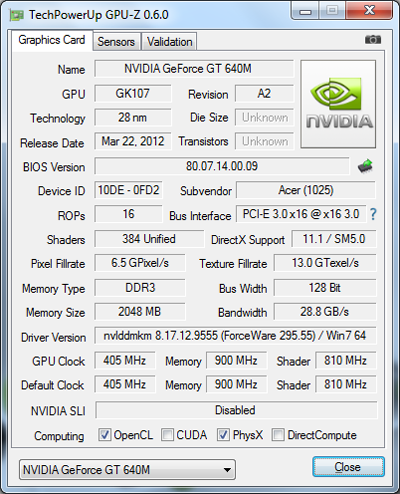Click the BIOS Version field
Screen dimensions: 400x494
(x=222, y=166)
